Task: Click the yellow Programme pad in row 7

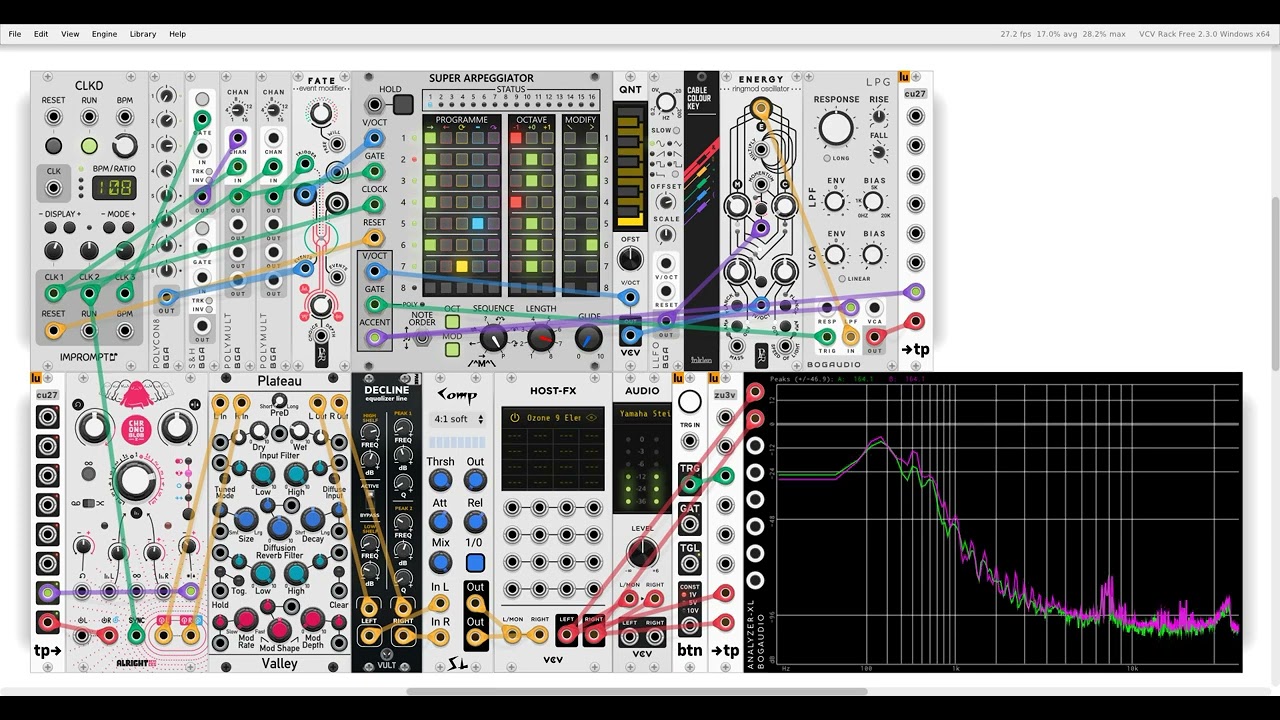Action: tap(461, 267)
